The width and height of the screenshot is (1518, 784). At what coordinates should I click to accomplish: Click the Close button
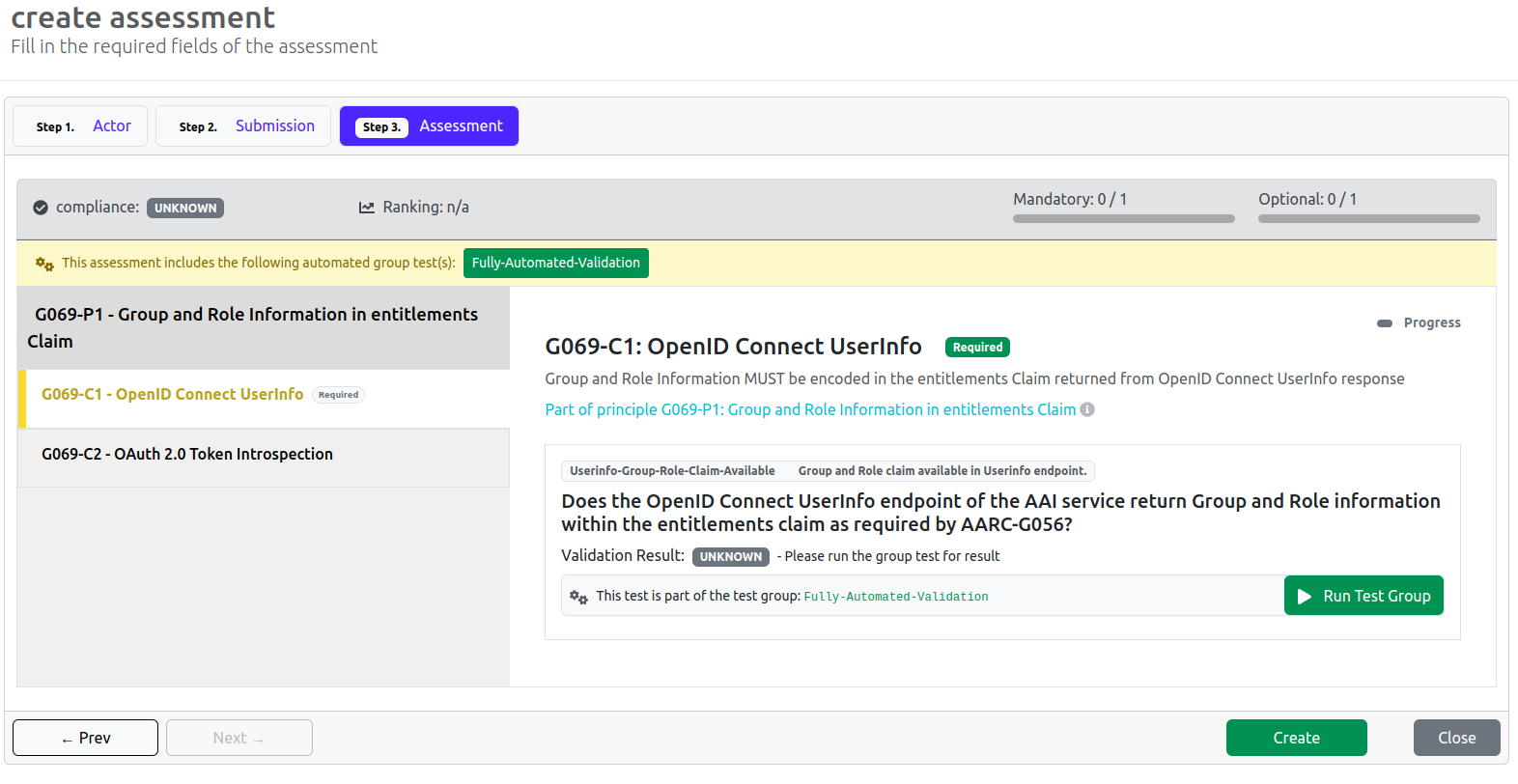click(x=1456, y=738)
